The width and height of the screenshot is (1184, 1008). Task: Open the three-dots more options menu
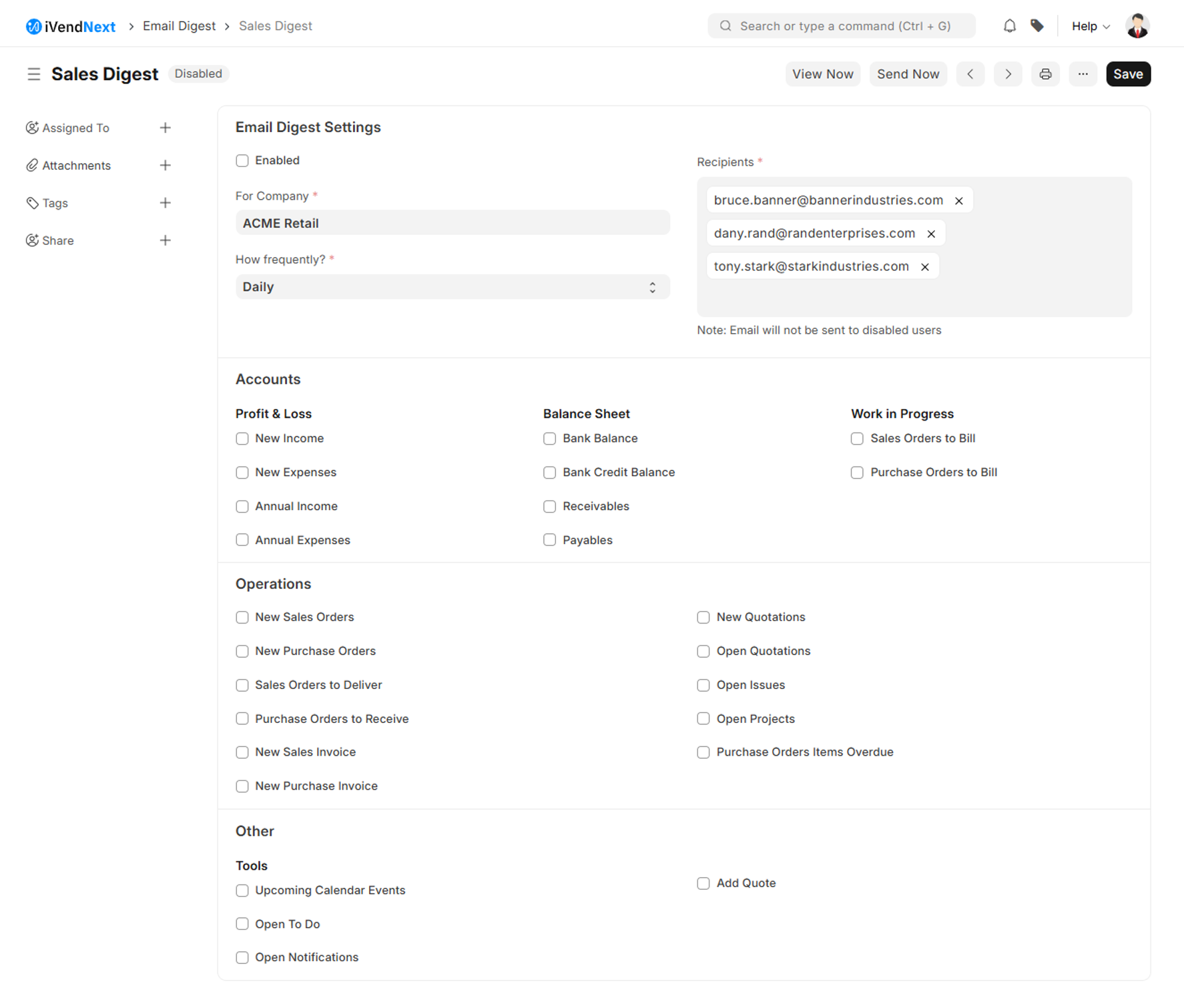pyautogui.click(x=1083, y=74)
